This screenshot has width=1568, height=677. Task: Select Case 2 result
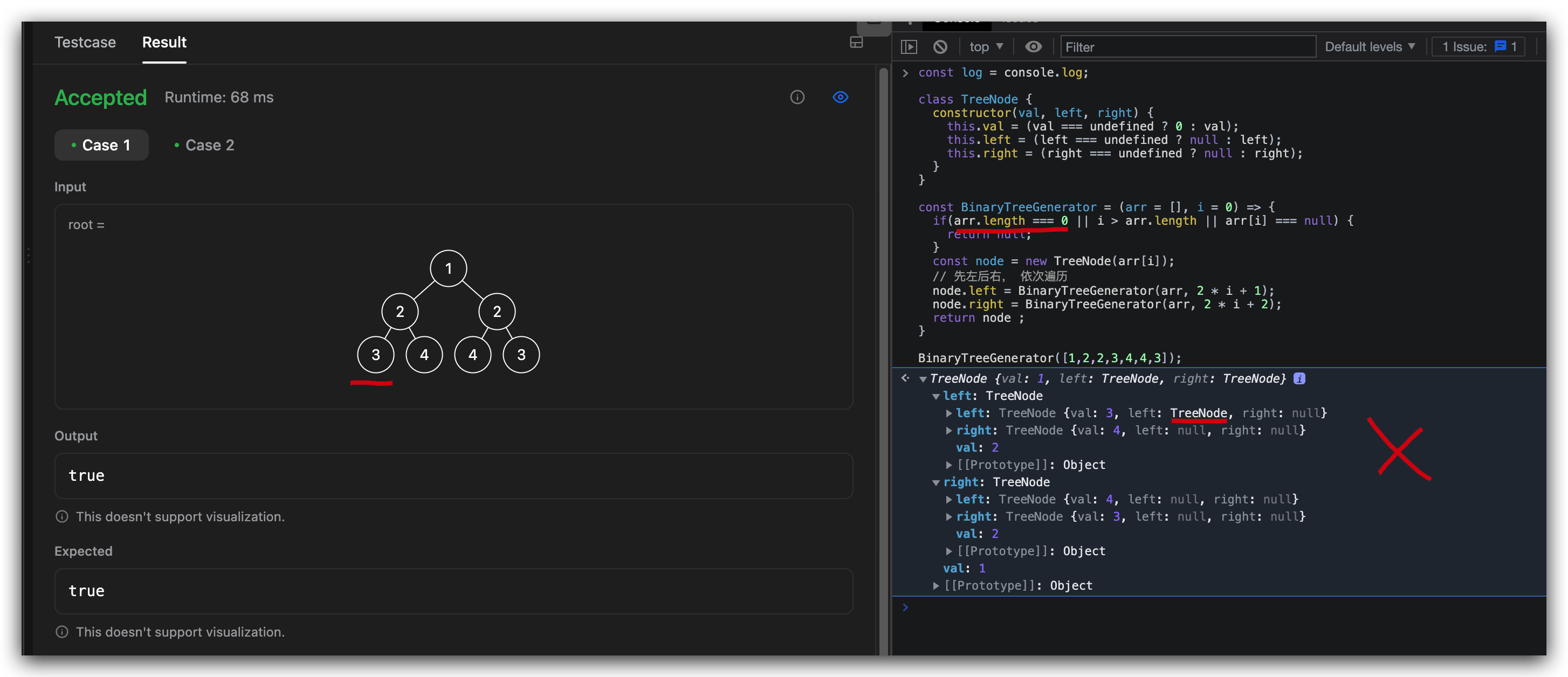204,145
